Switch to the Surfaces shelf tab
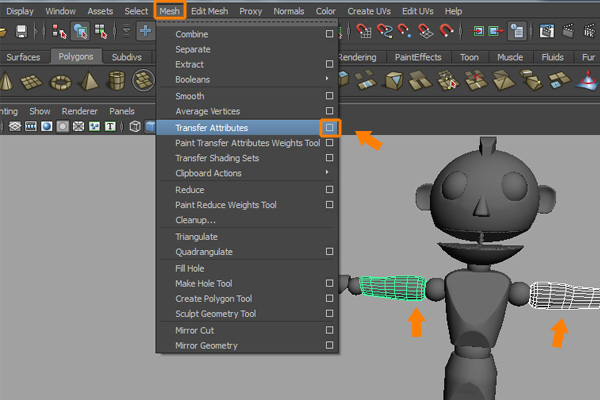600x400 pixels. pyautogui.click(x=23, y=57)
